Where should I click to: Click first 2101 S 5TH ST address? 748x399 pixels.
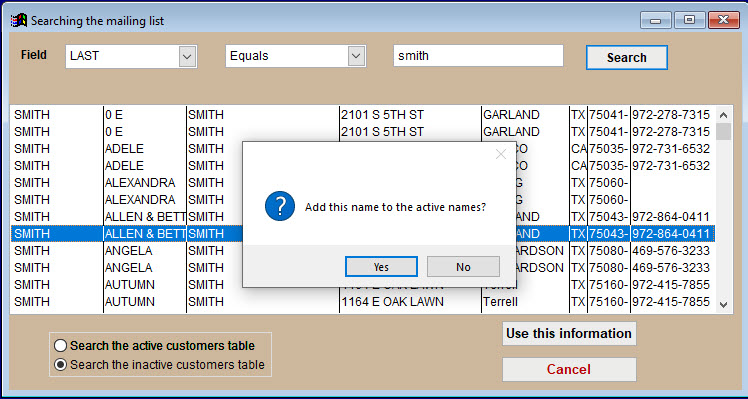click(382, 115)
